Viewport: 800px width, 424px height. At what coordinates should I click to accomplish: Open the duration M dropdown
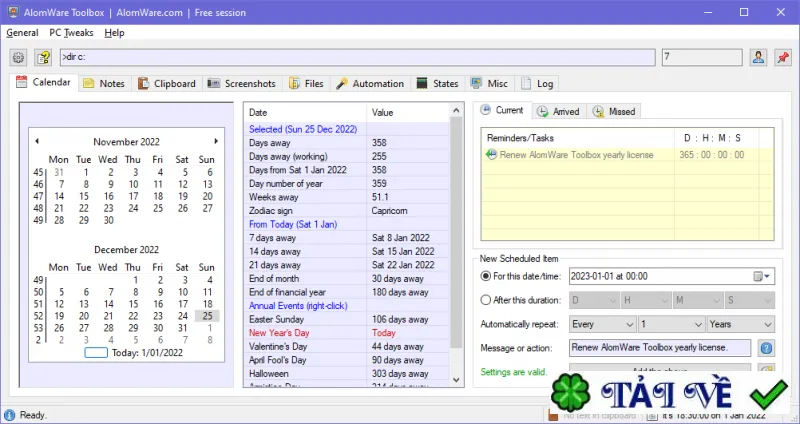pyautogui.click(x=698, y=301)
